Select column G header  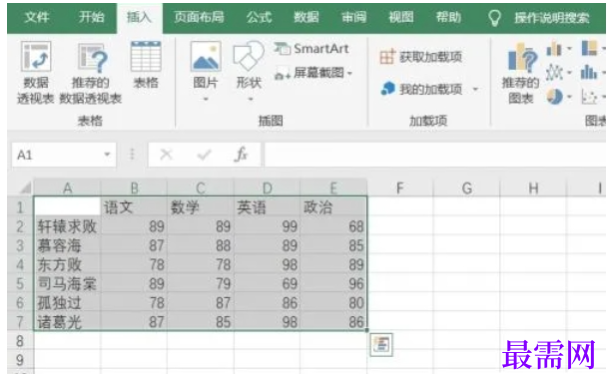point(466,188)
